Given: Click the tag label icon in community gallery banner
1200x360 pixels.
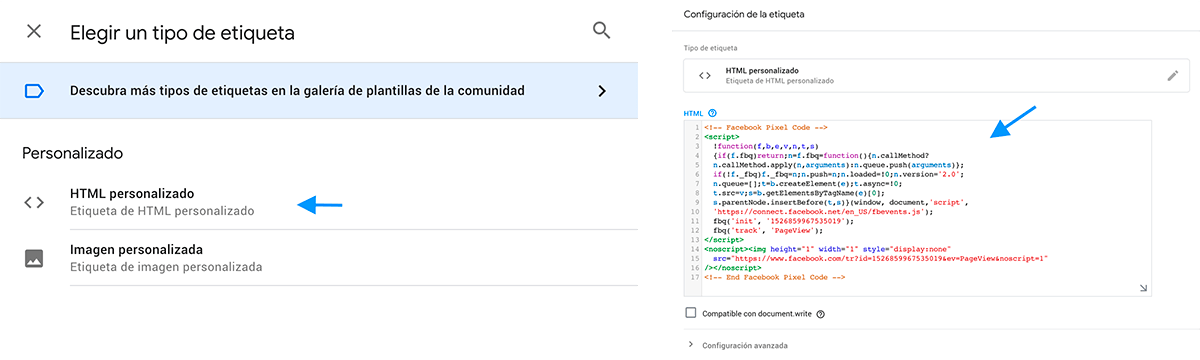Looking at the screenshot, I should tap(34, 91).
